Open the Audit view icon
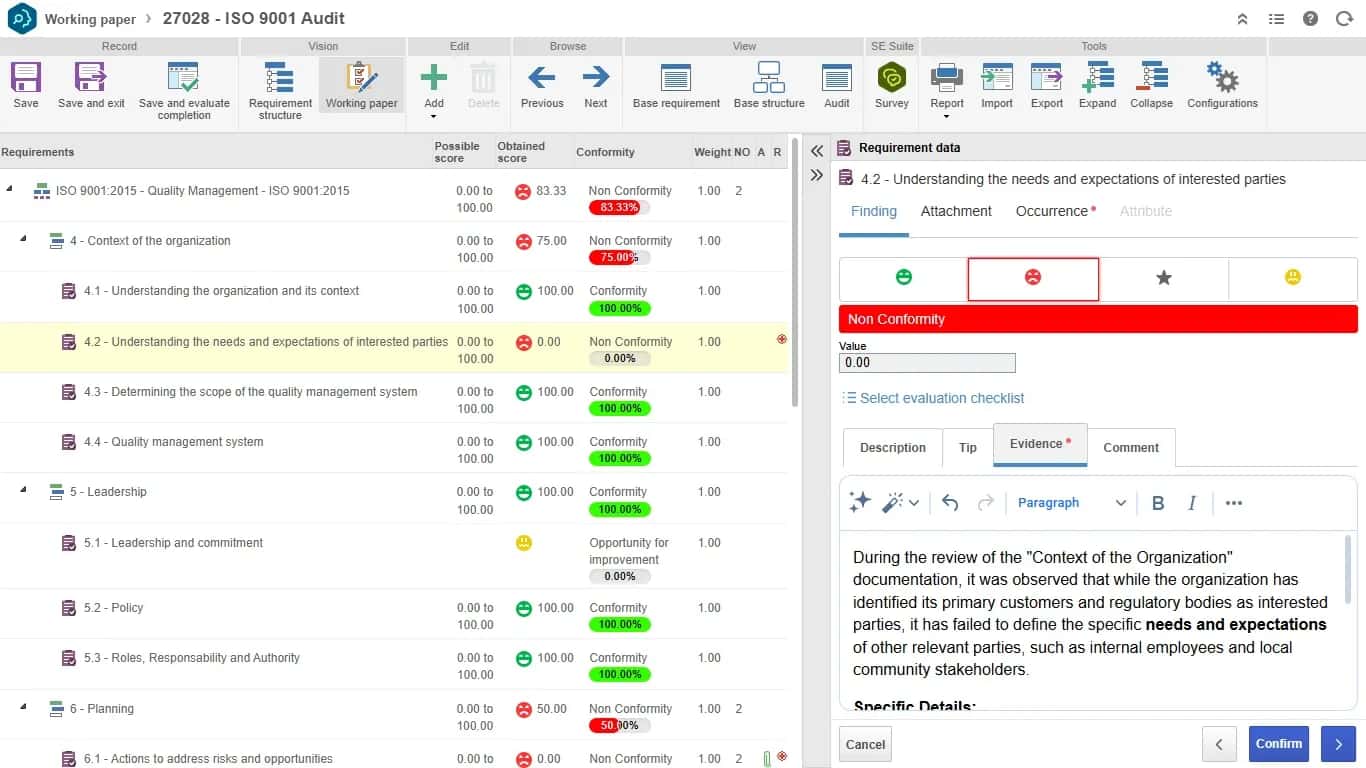 (837, 78)
